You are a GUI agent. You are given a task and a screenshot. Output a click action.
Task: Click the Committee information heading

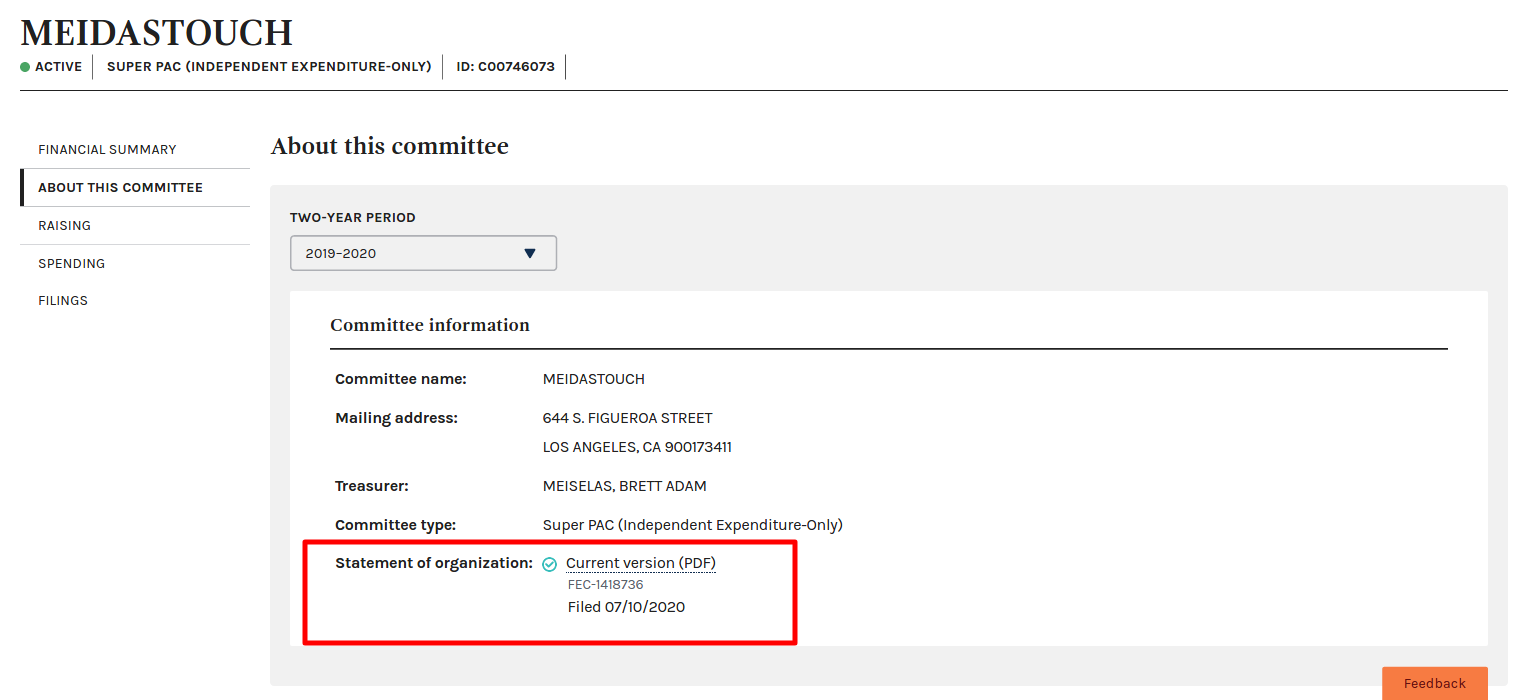click(430, 325)
